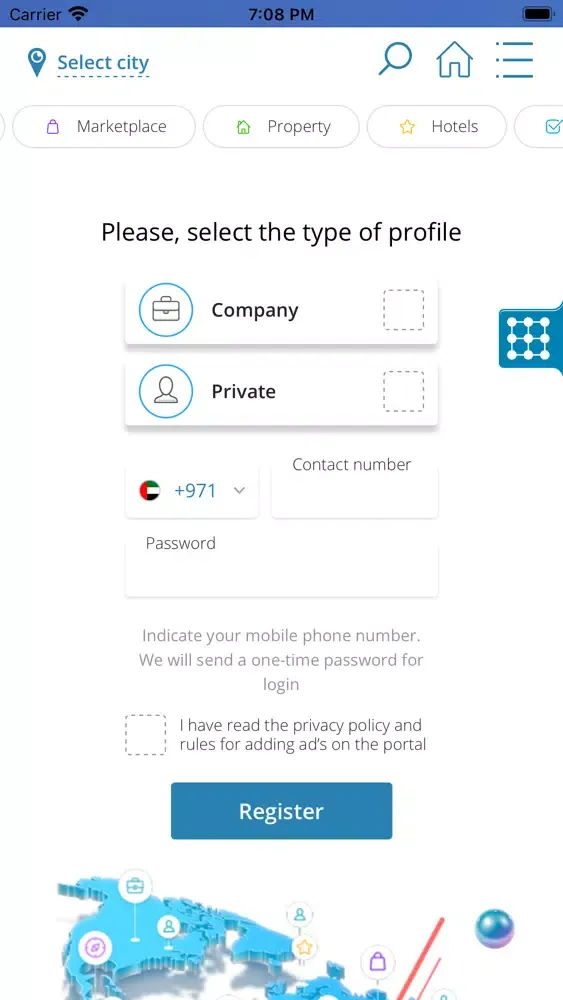Image resolution: width=563 pixels, height=1000 pixels.
Task: Click the briefcase Company icon
Action: (166, 310)
